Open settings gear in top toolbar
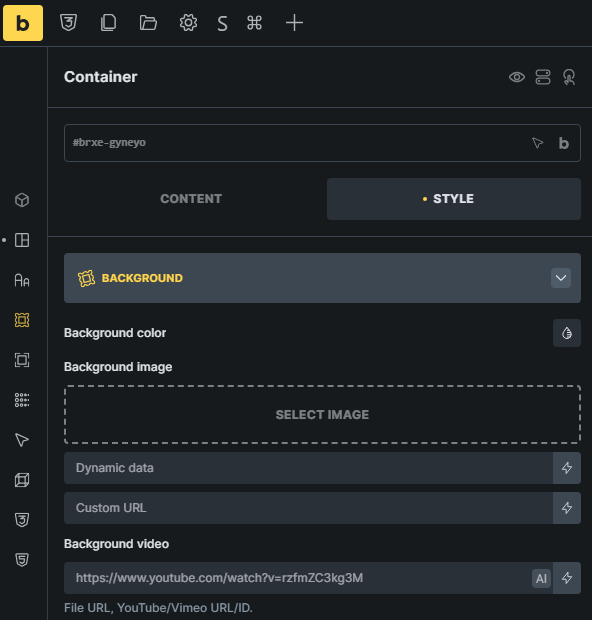This screenshot has height=620, width=592. [x=188, y=23]
